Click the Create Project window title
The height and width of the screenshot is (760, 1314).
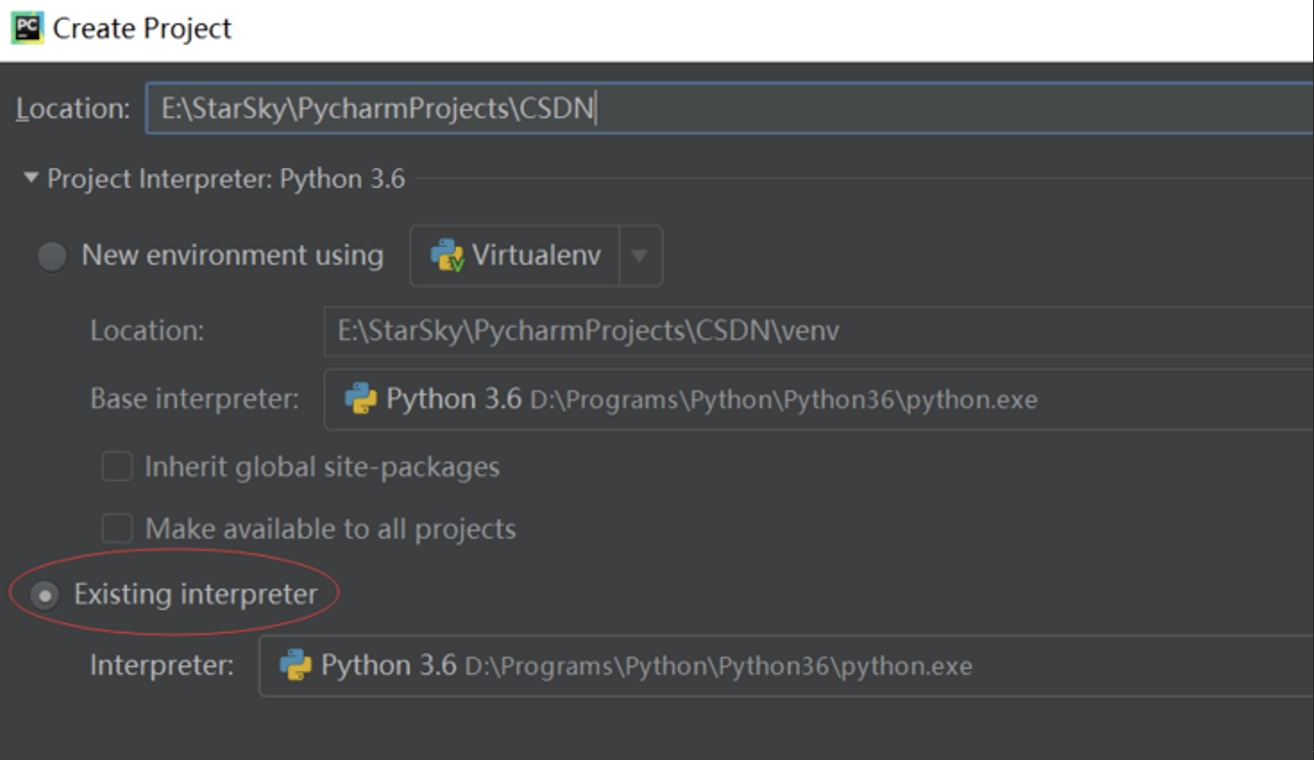[x=142, y=28]
